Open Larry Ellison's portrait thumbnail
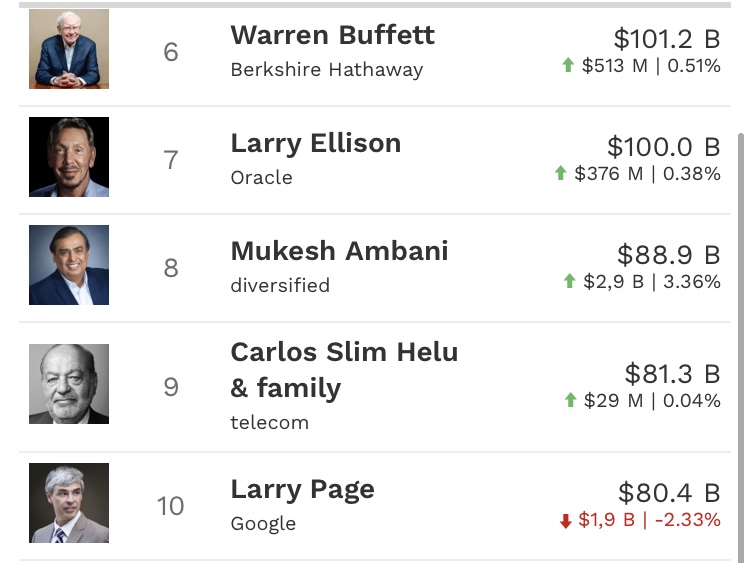750x563 pixels. coord(68,158)
